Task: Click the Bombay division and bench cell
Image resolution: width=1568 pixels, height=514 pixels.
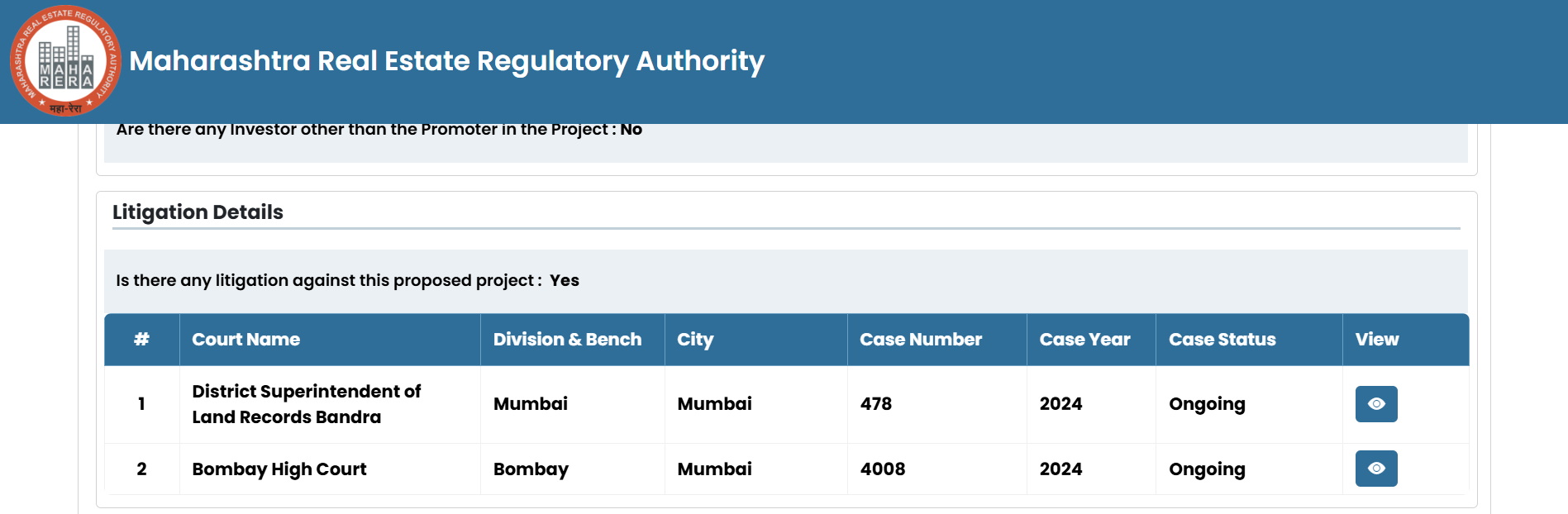Action: tap(531, 469)
